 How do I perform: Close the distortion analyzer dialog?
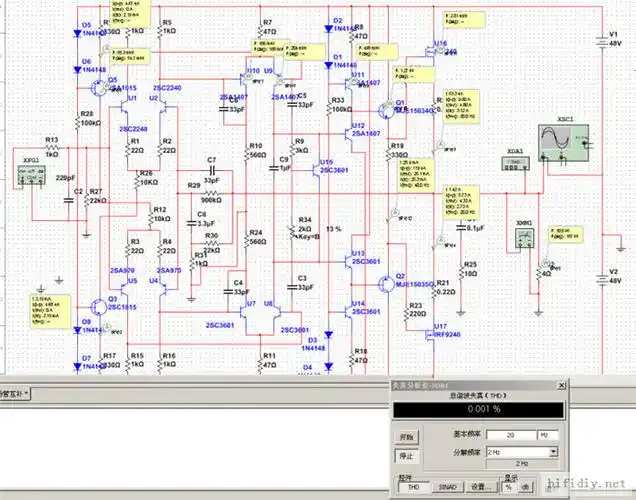tap(561, 385)
